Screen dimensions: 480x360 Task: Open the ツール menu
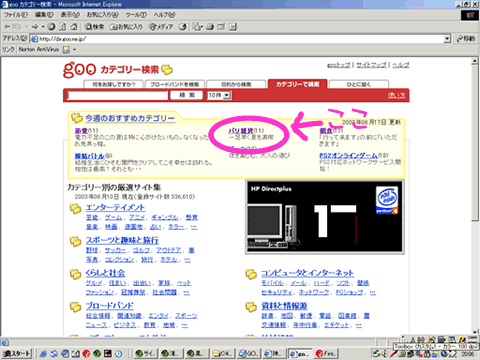click(x=136, y=15)
